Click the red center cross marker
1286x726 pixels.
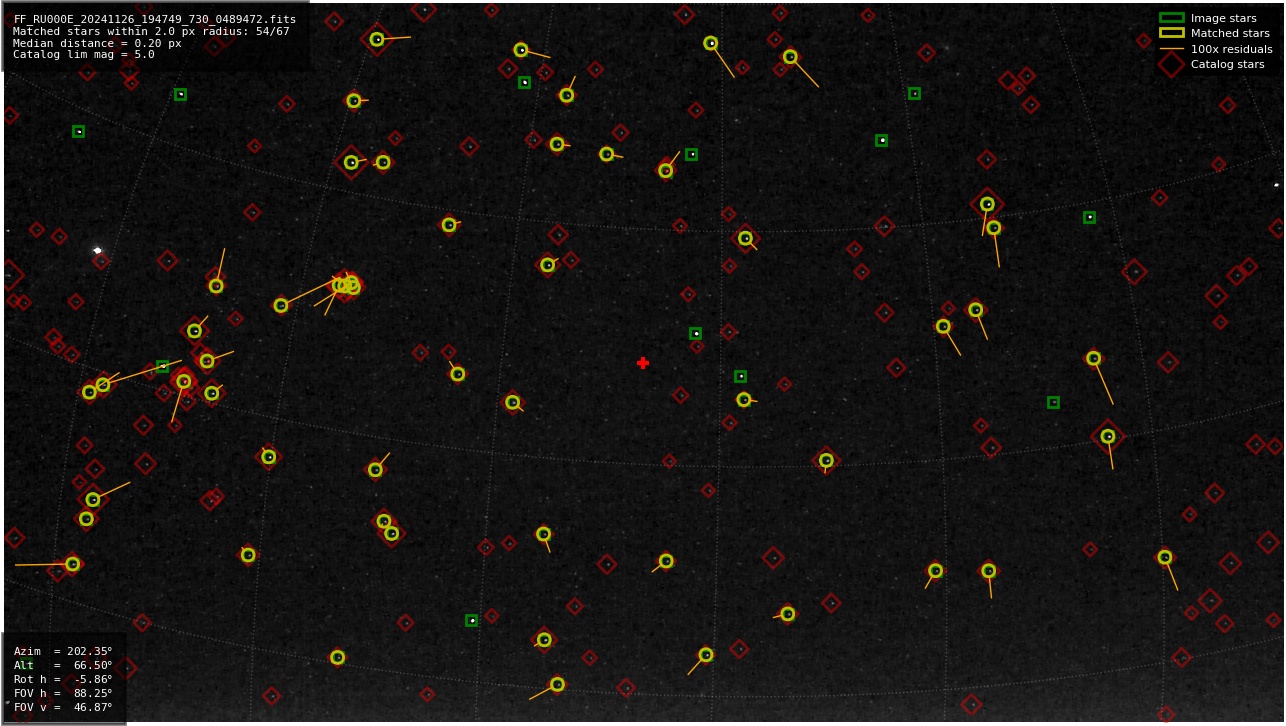coord(643,363)
